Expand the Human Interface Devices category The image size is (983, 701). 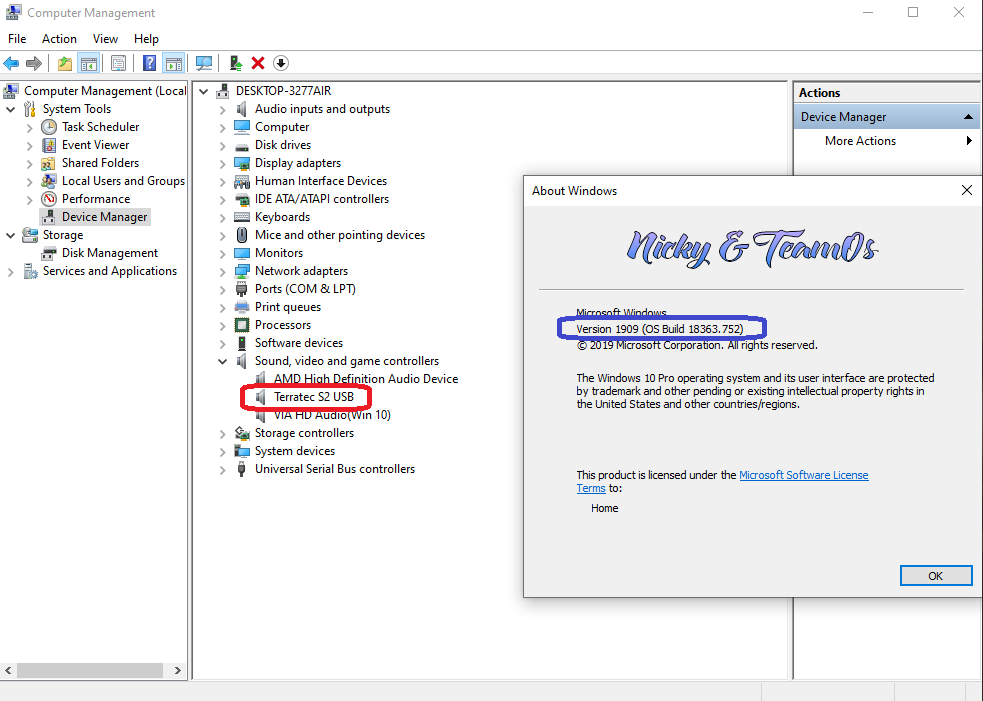point(223,182)
